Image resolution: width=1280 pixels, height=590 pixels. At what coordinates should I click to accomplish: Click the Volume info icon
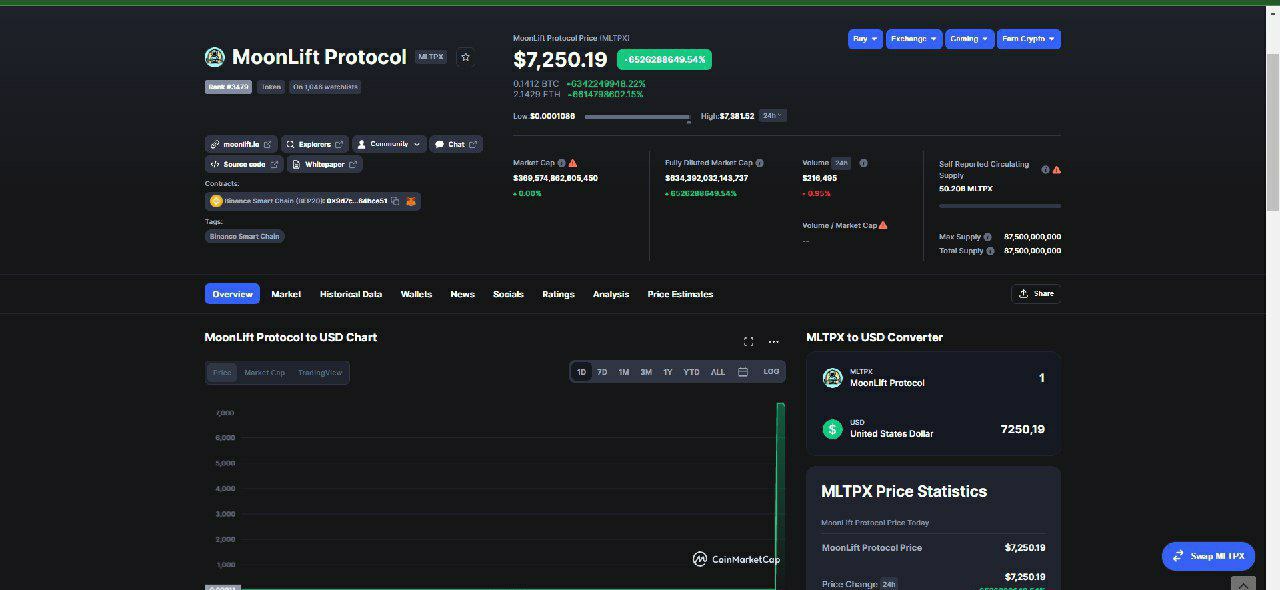(x=863, y=163)
